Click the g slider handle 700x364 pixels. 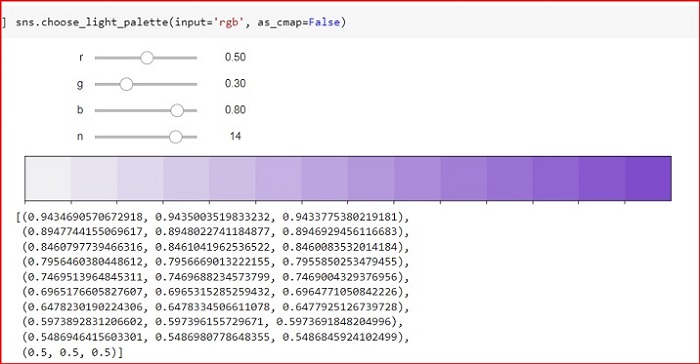126,84
